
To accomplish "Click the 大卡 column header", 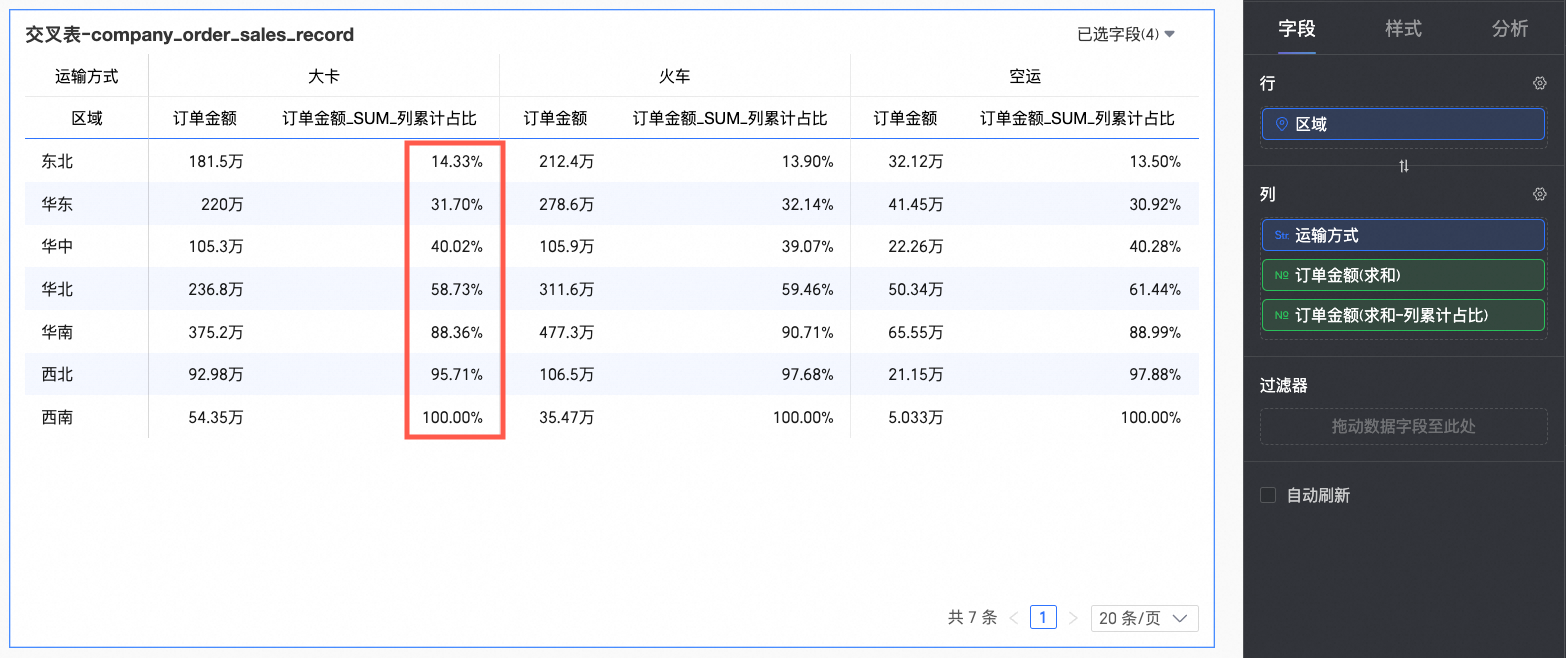I will click(324, 76).
